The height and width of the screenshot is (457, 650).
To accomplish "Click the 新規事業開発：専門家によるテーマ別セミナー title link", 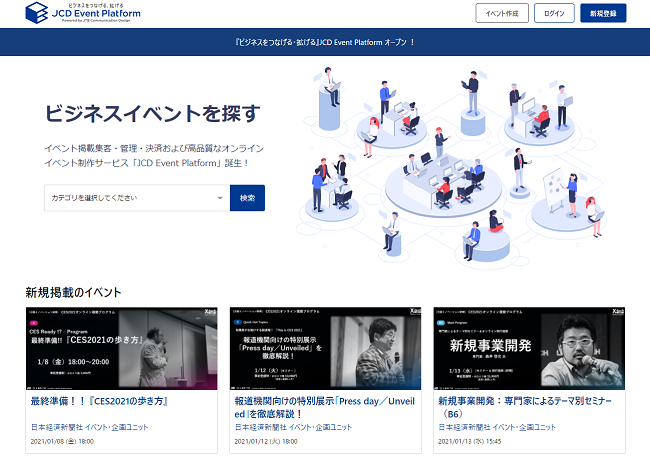I will (x=525, y=407).
